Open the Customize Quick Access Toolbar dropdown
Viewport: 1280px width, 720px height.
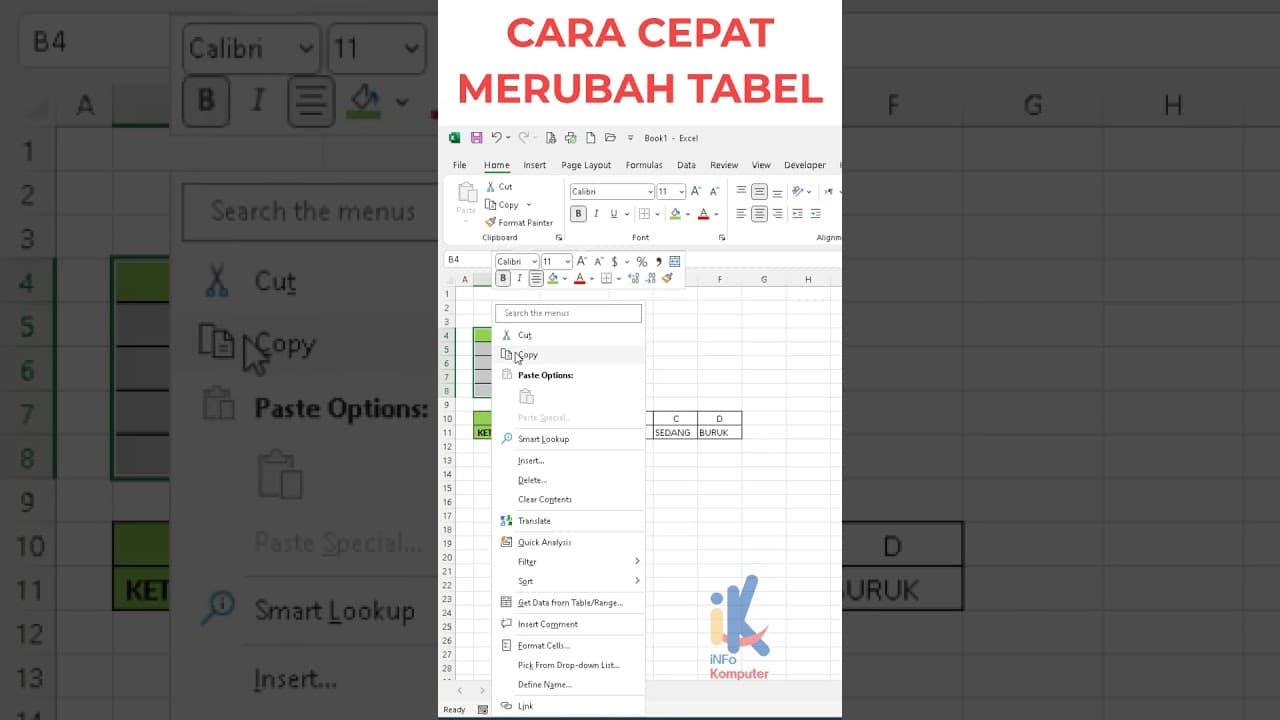click(x=630, y=138)
